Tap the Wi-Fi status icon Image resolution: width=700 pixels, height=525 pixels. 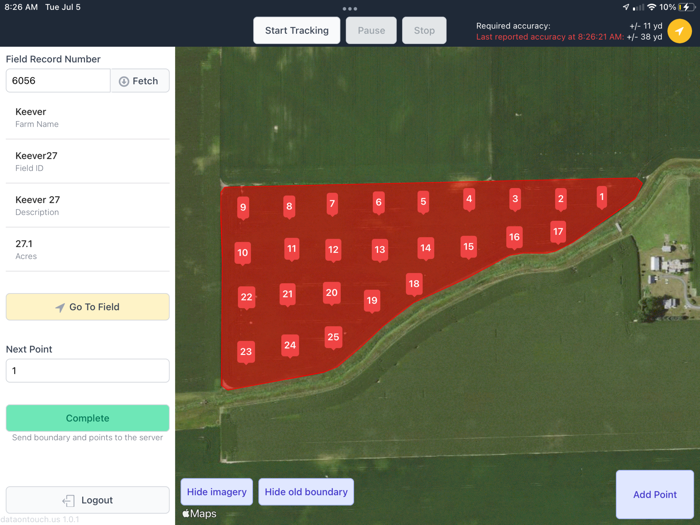652,7
